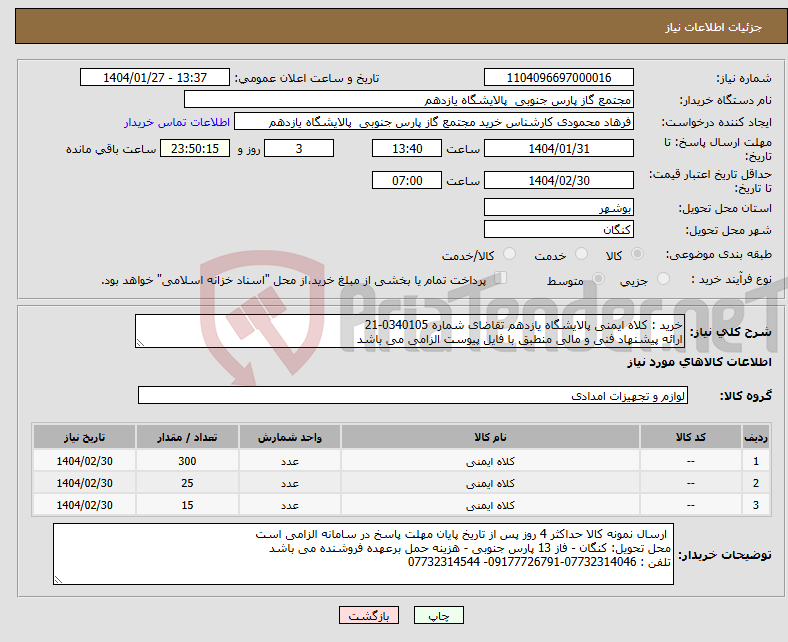The image size is (788, 642).
Task: Click the buyer notes text area
Action: pos(363,554)
